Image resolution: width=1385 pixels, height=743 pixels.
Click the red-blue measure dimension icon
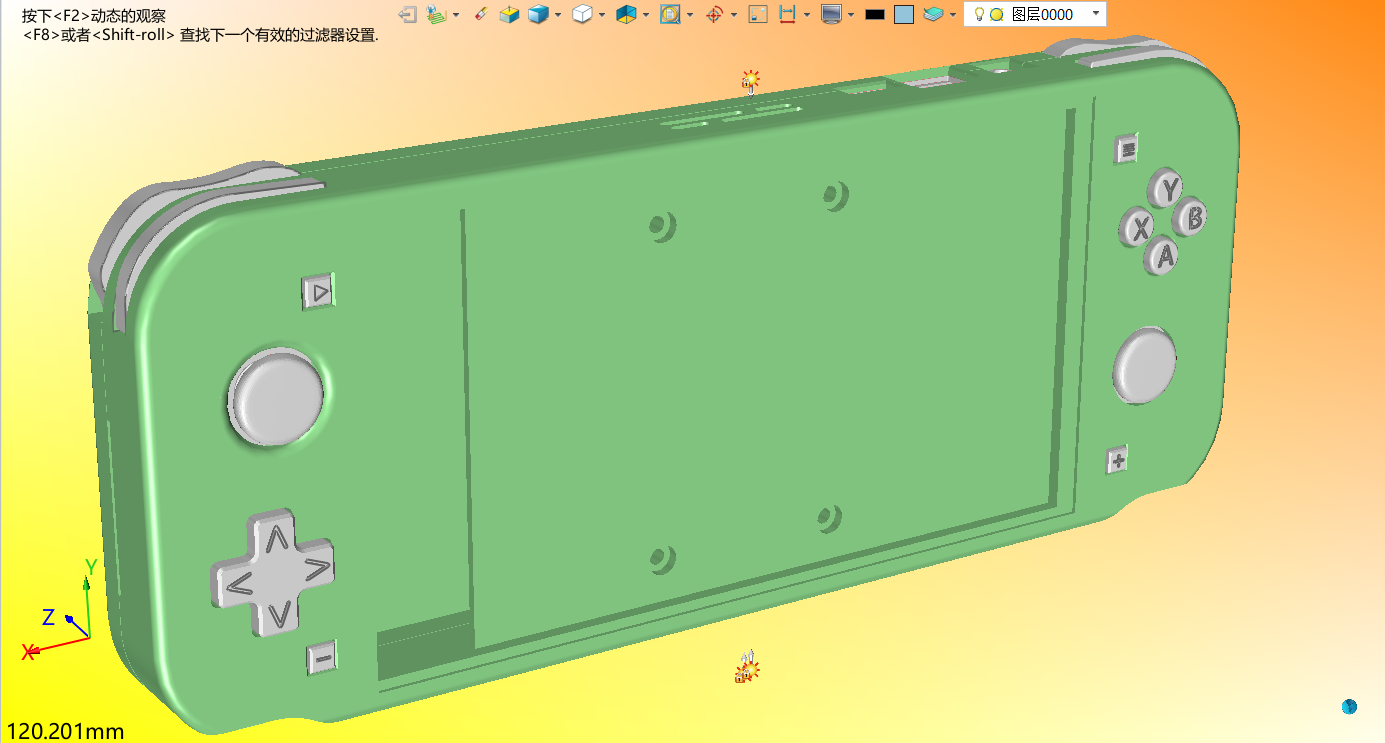787,14
